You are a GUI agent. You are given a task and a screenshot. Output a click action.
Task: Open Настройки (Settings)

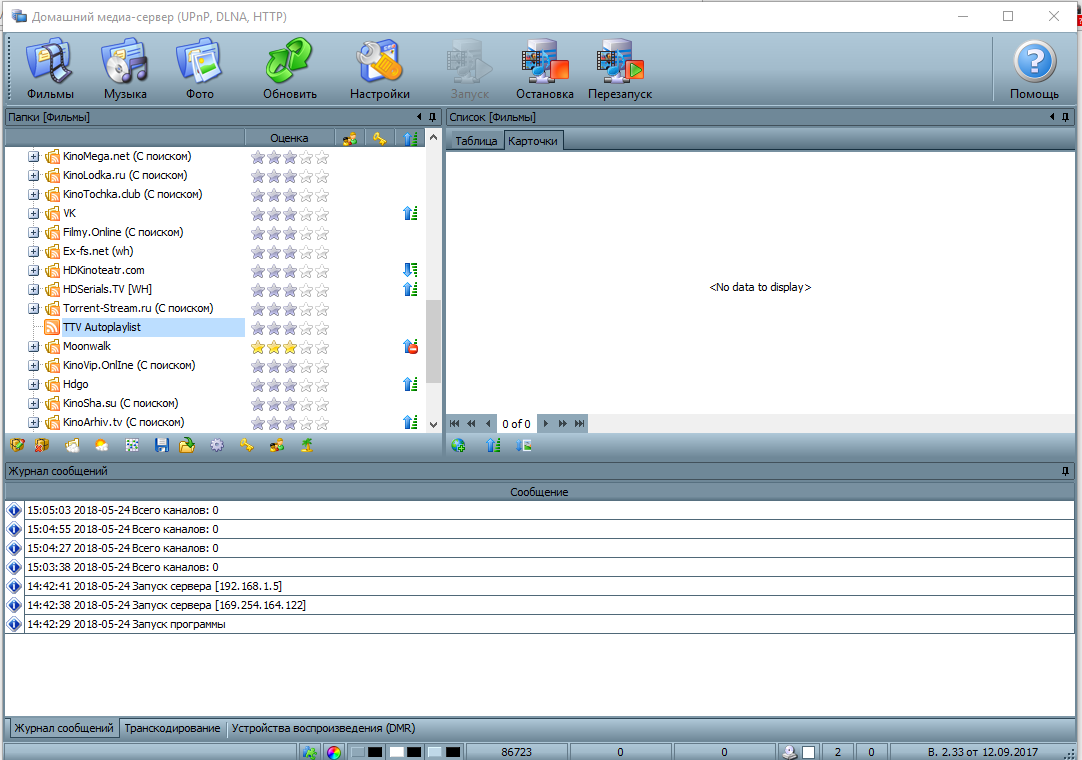pos(379,68)
